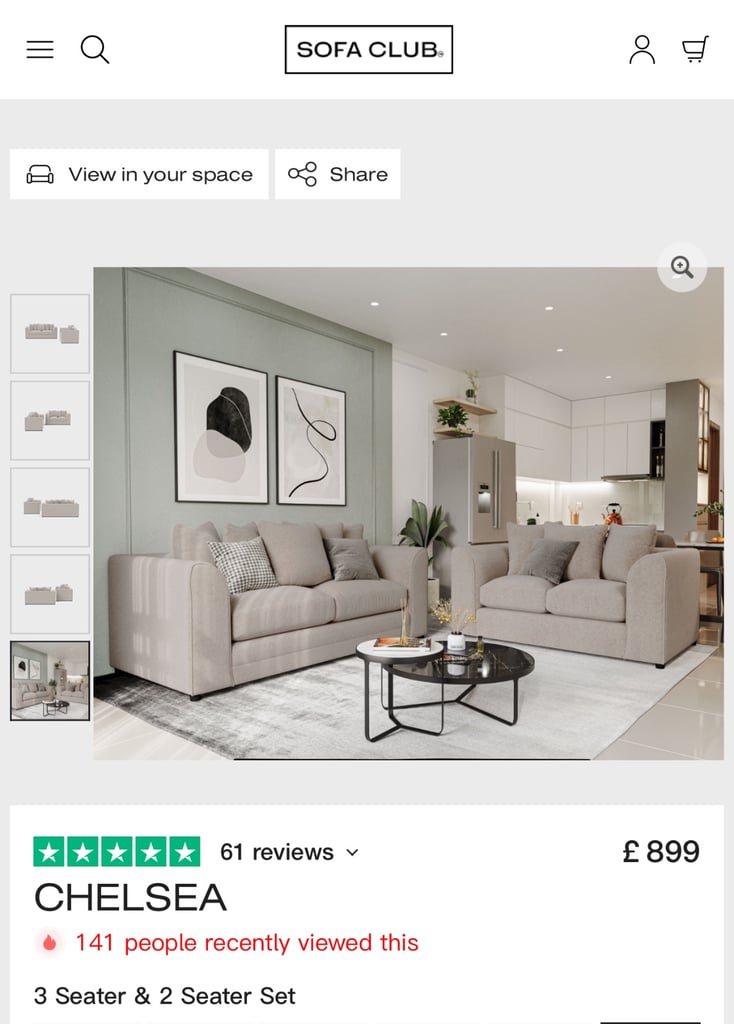
Task: Tap View in your space button
Action: click(x=139, y=174)
